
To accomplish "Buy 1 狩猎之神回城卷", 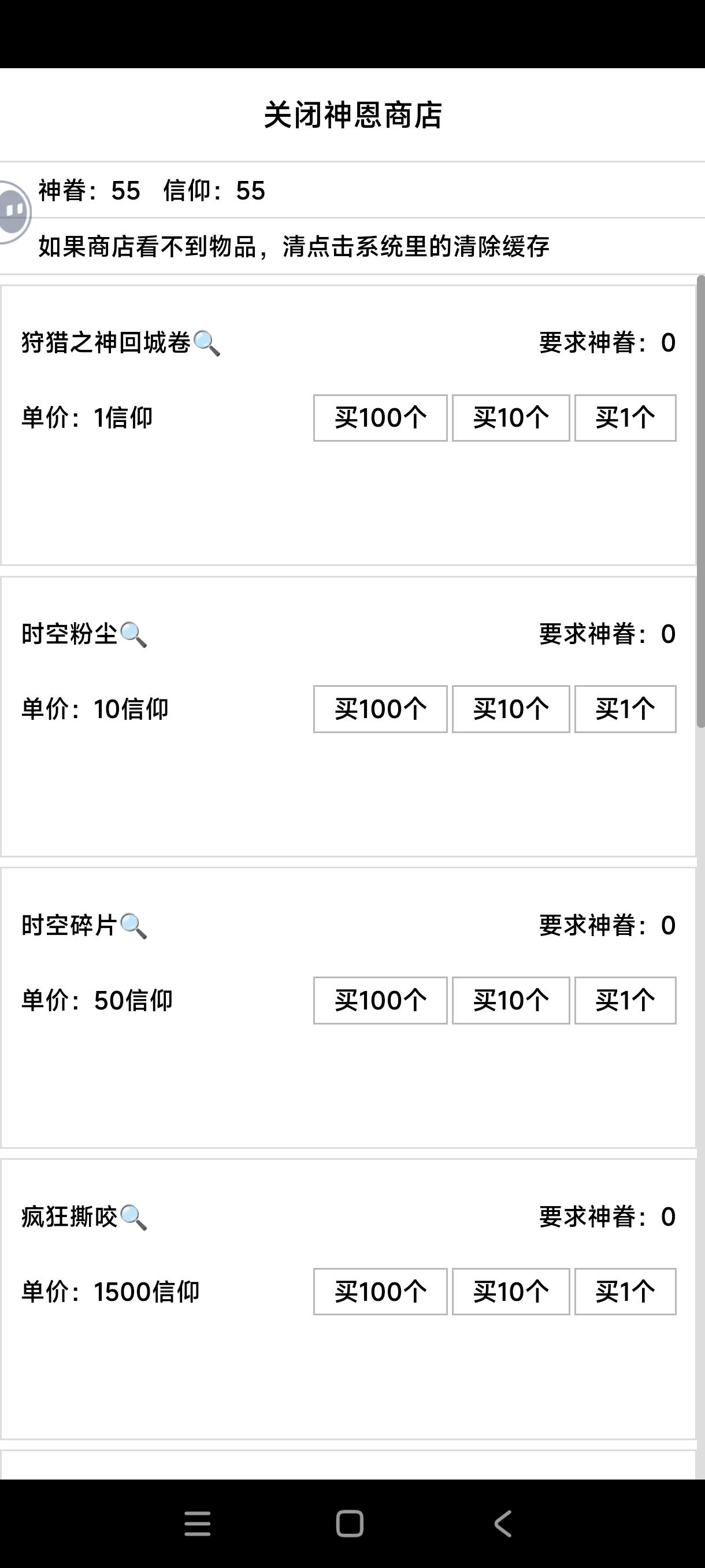I will tap(625, 418).
